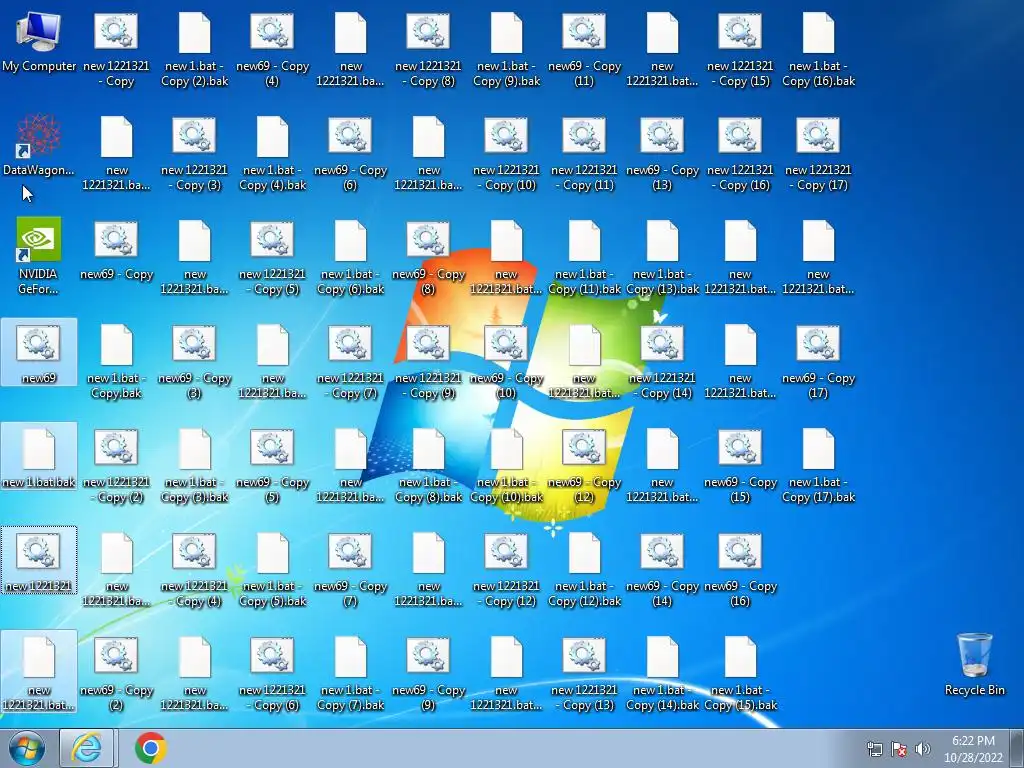The height and width of the screenshot is (768, 1024).
Task: Select batch file new 1221321 - Copy (8)
Action: (428, 50)
